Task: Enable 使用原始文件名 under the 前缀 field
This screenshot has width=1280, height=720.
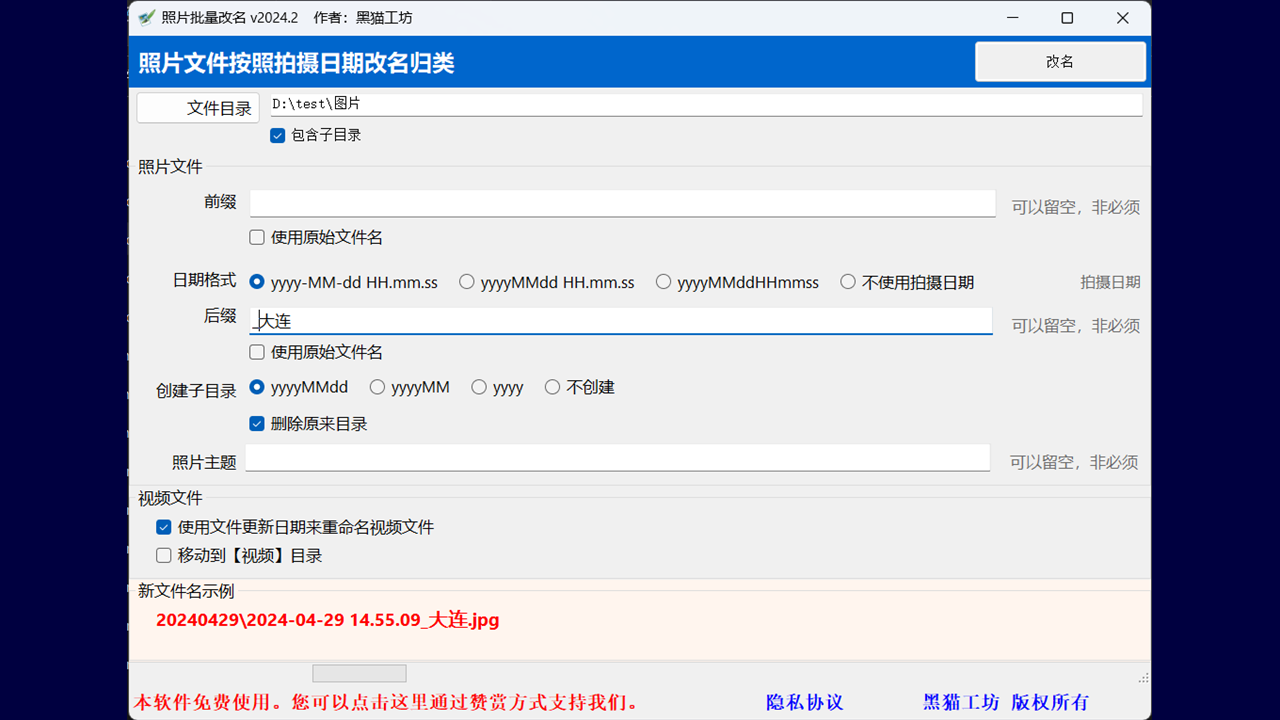Action: (256, 237)
